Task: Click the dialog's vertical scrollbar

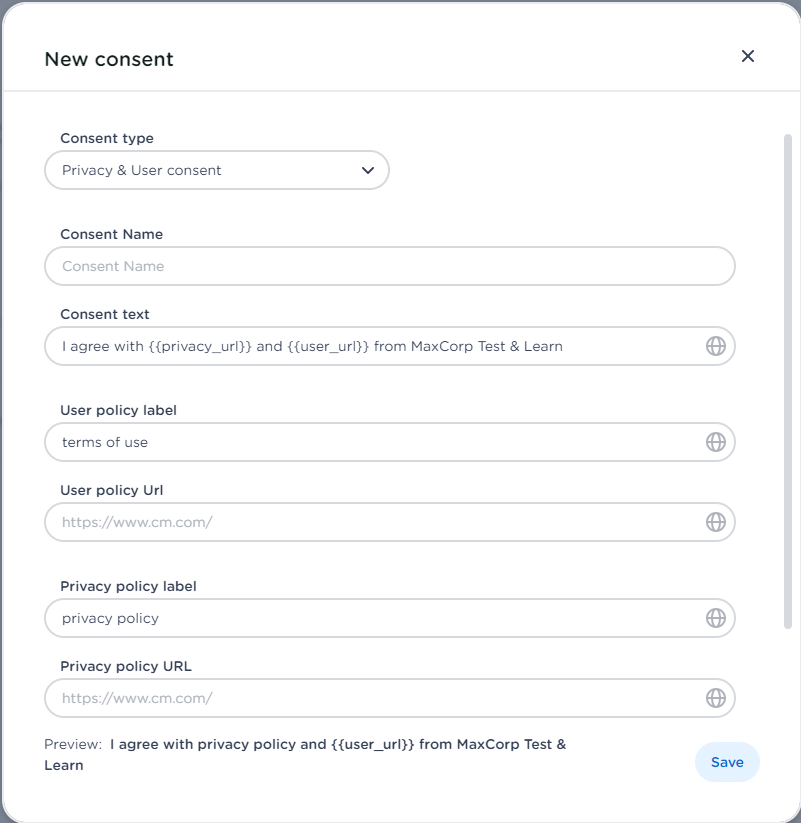Action: coord(788,380)
